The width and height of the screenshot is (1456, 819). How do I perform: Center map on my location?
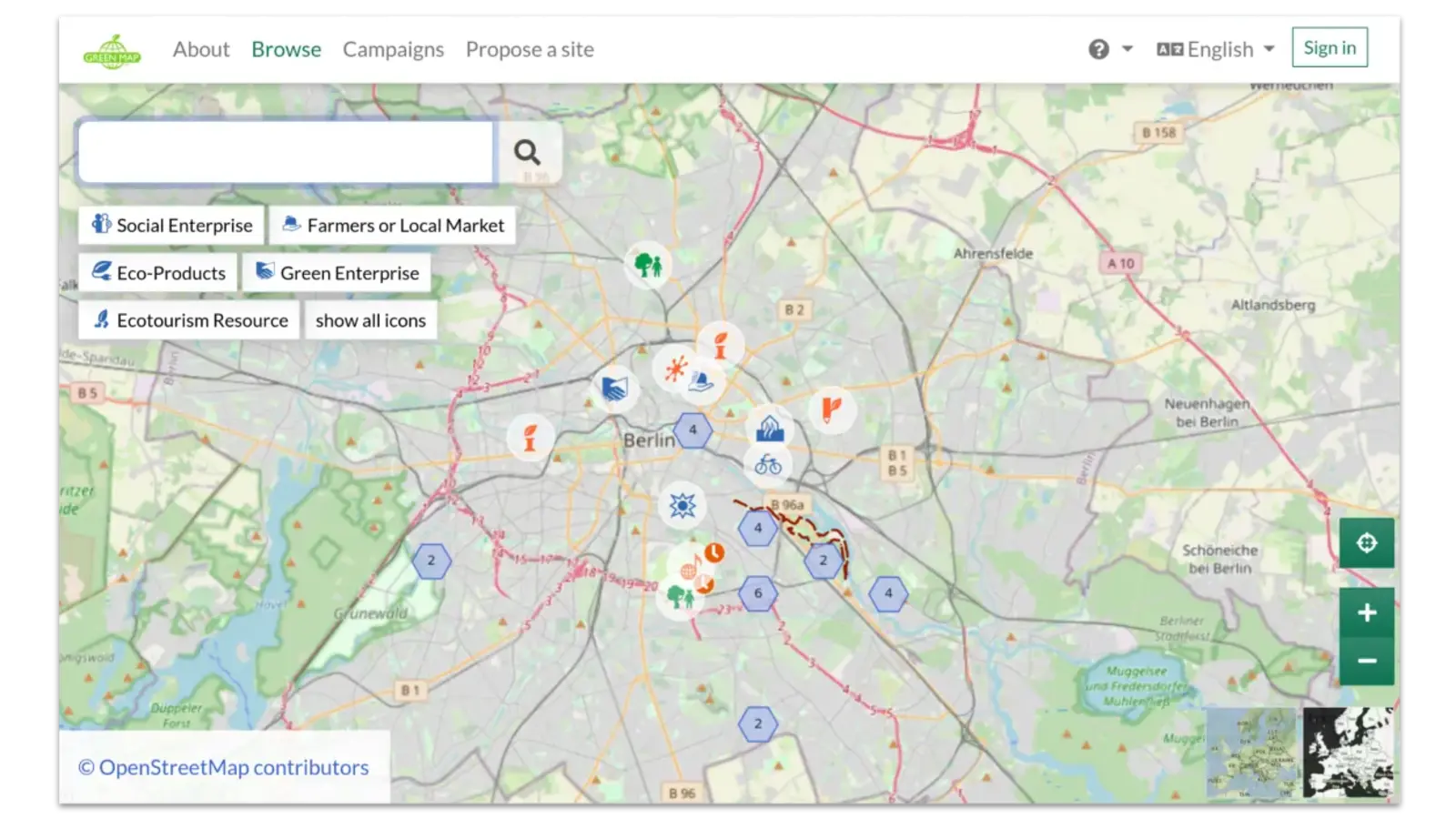click(x=1366, y=543)
